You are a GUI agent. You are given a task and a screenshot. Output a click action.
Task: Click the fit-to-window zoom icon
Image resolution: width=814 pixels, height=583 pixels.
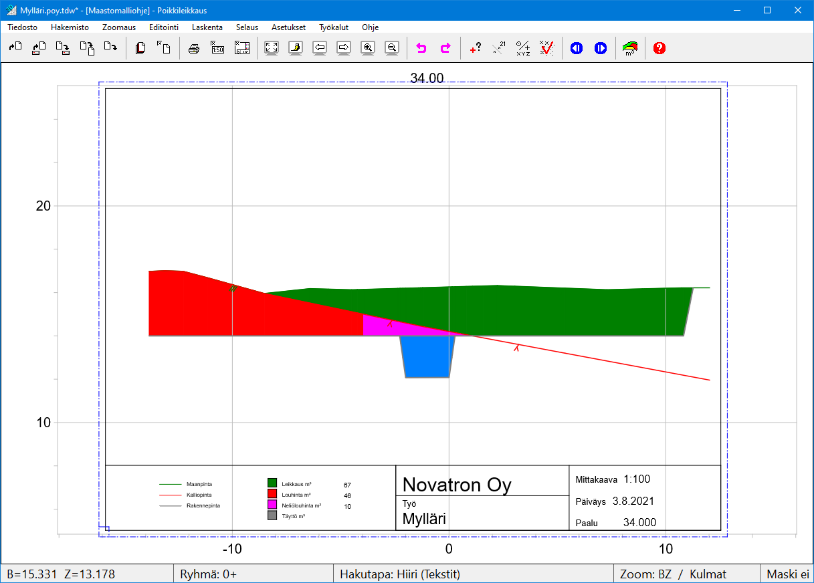271,48
